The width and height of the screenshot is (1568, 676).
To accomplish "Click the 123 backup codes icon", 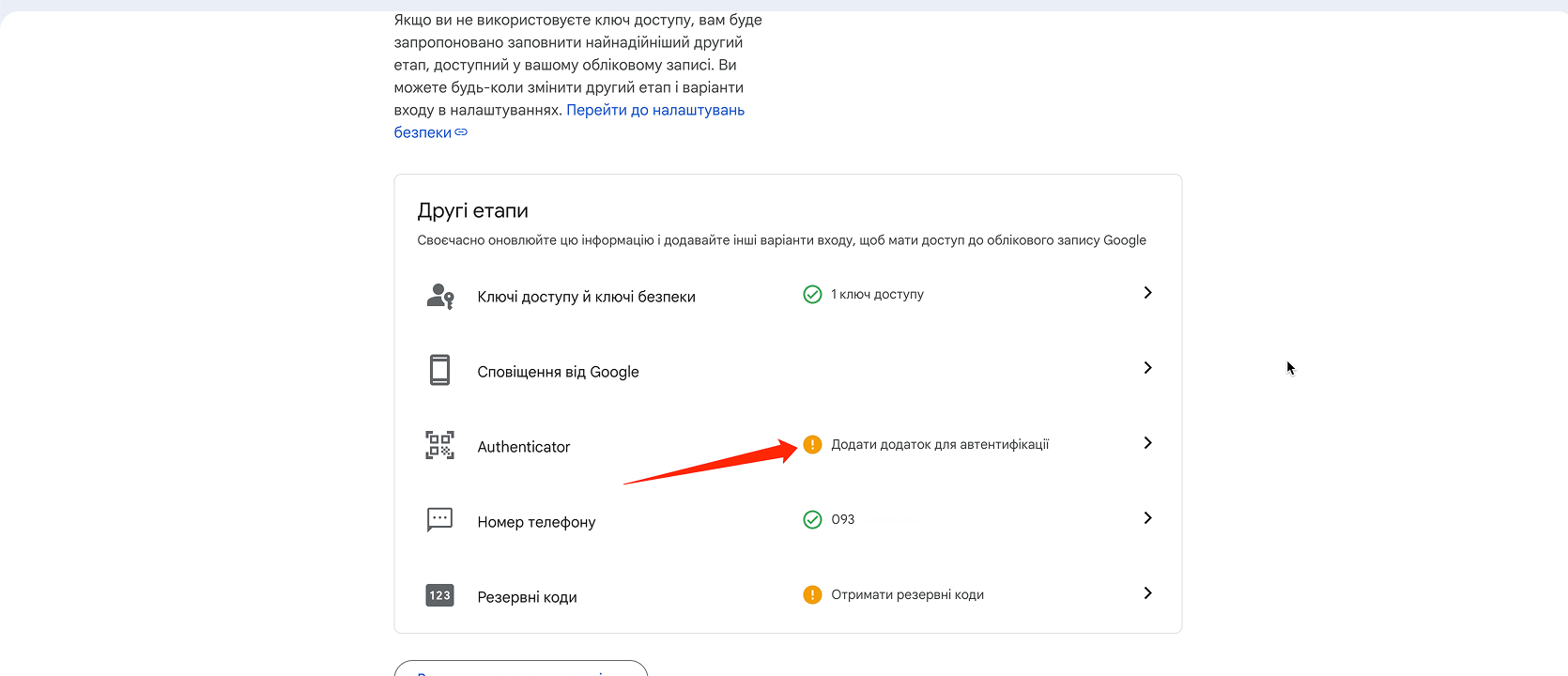I will point(439,595).
